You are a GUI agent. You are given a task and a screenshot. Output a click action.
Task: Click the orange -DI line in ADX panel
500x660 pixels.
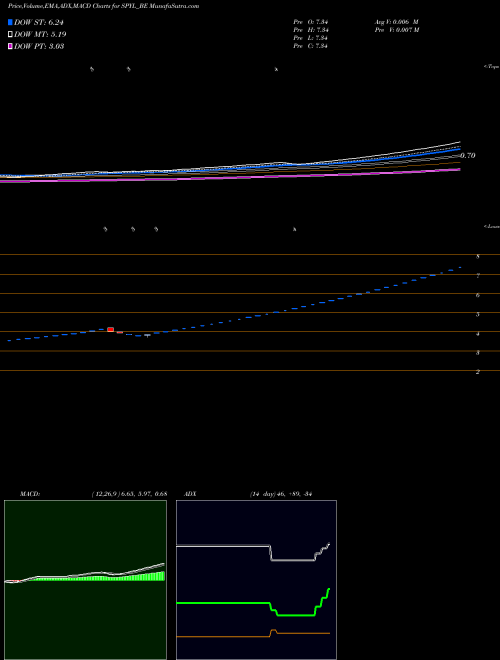[x=253, y=633]
